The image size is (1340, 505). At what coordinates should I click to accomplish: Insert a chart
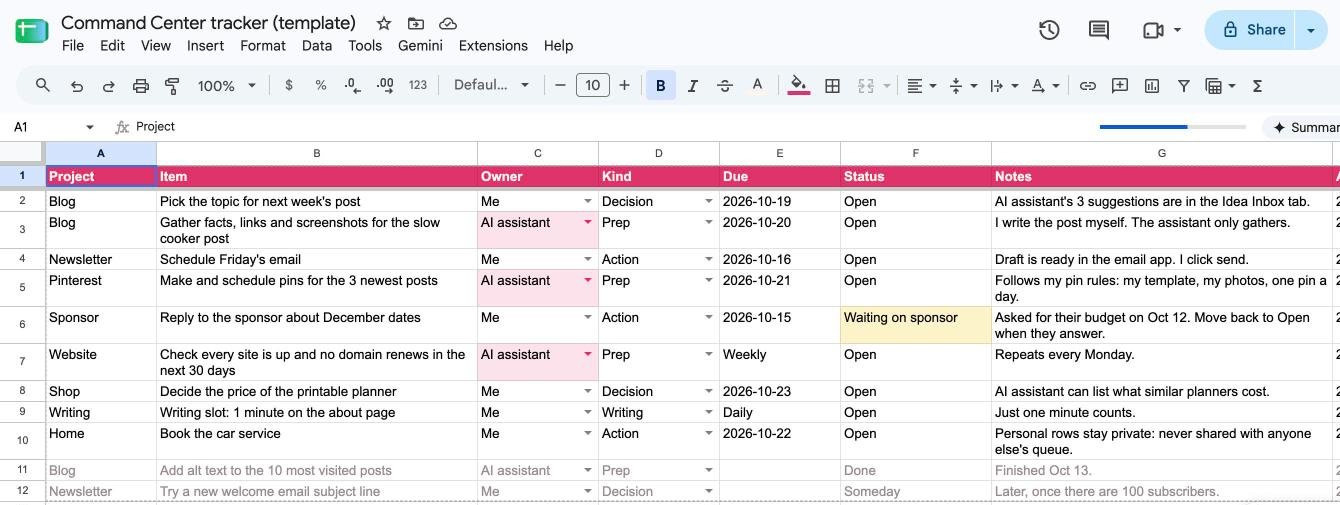point(1152,86)
